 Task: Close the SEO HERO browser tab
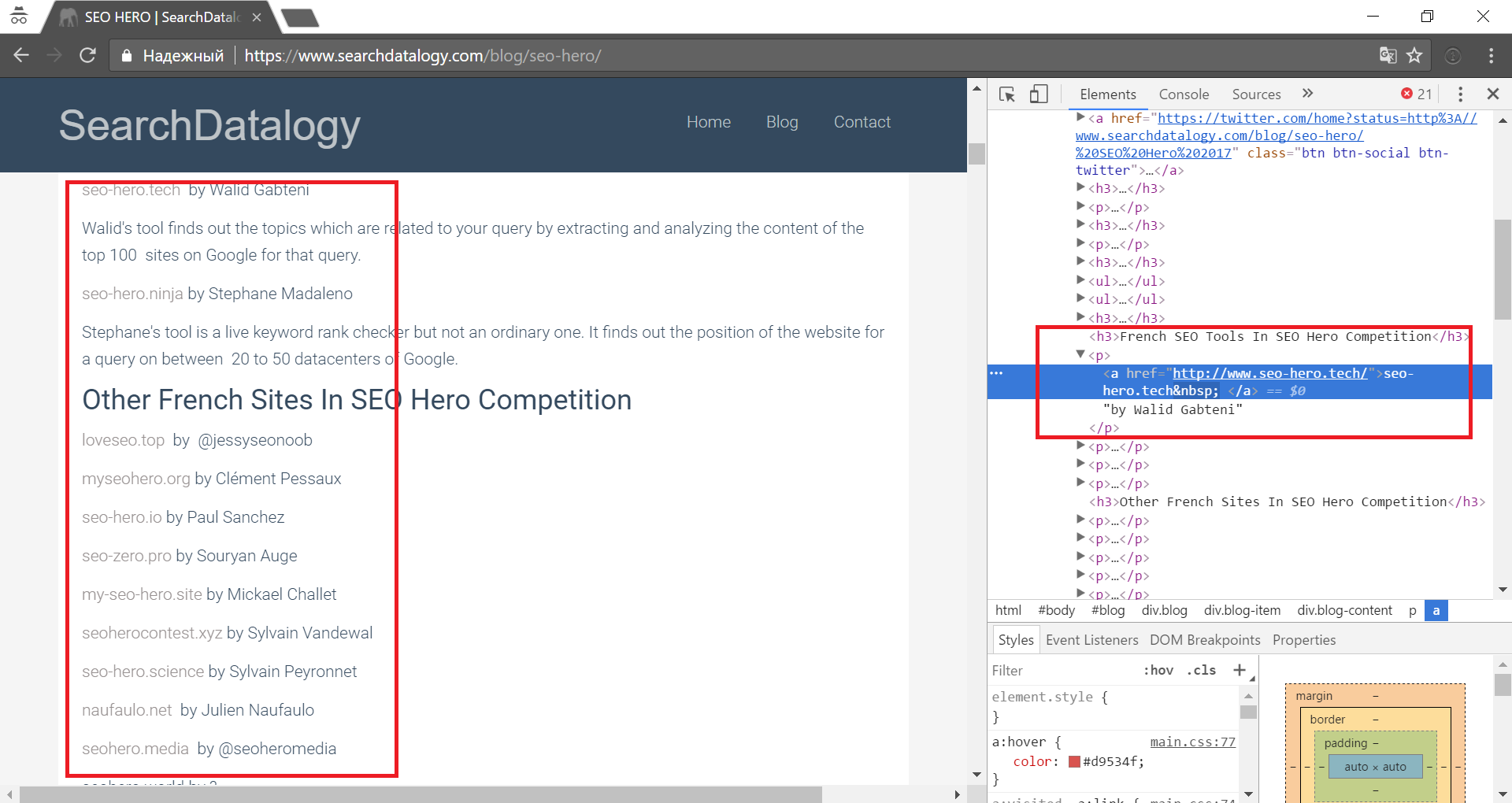coord(257,17)
